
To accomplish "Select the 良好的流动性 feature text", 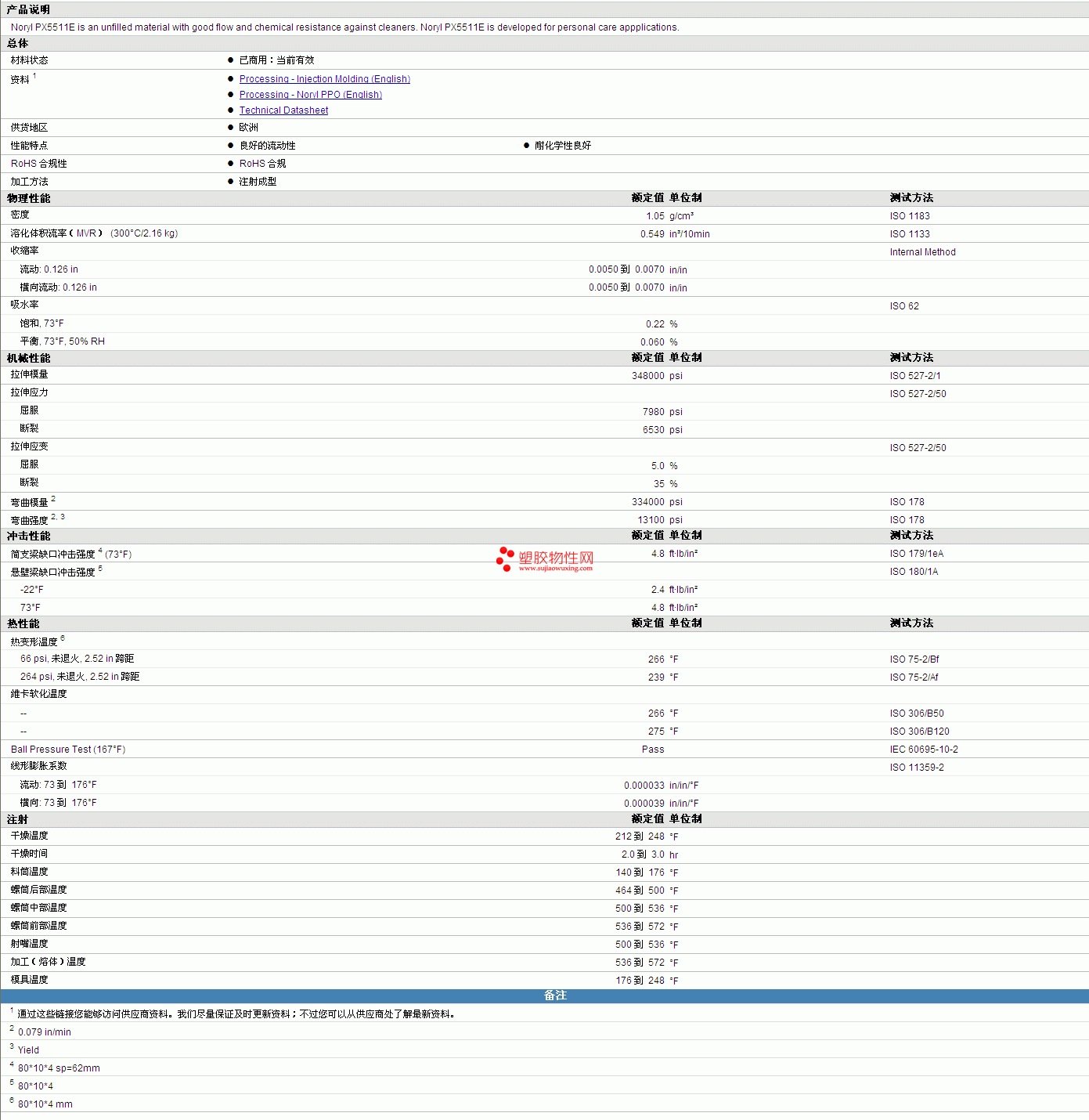I will click(268, 146).
